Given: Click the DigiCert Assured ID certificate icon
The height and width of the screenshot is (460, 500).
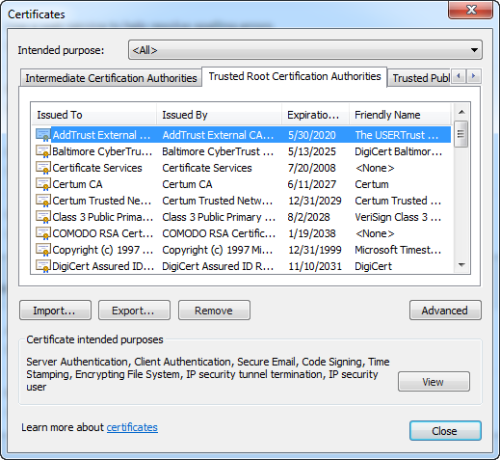Looking at the screenshot, I should point(43,266).
